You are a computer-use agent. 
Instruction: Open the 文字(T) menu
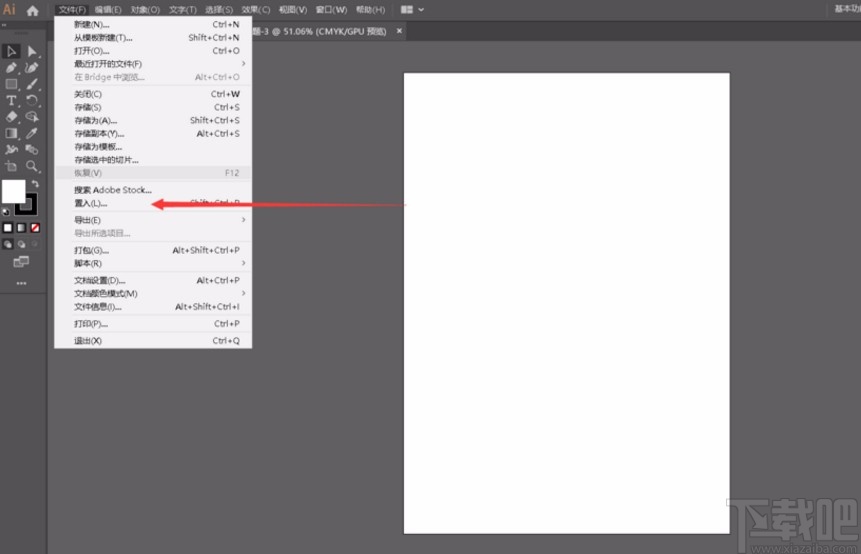tap(182, 10)
